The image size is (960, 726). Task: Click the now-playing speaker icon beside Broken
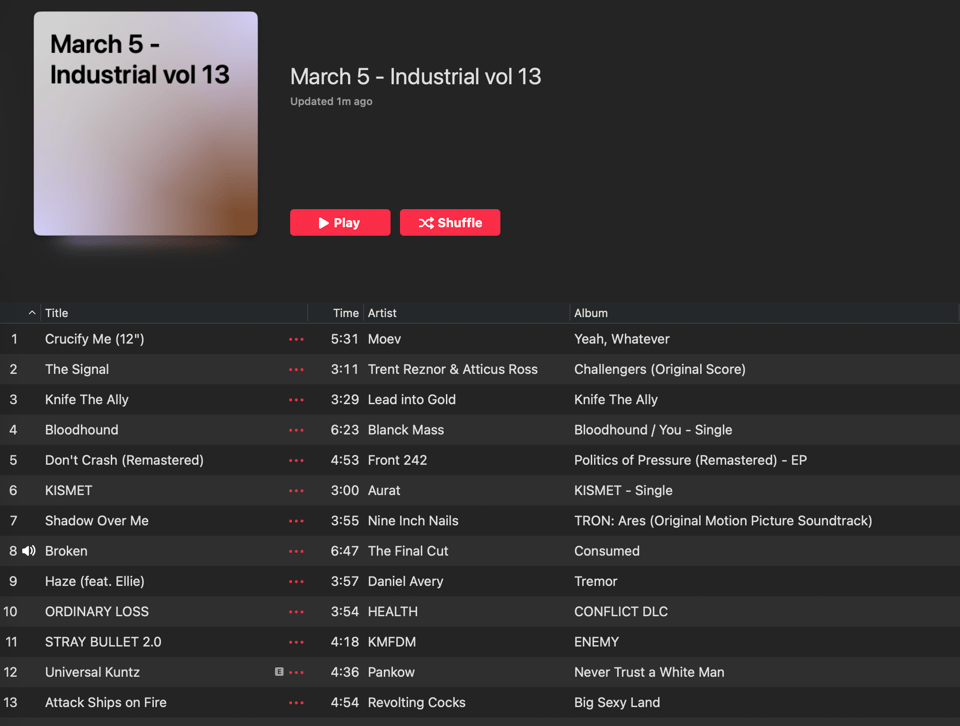29,551
